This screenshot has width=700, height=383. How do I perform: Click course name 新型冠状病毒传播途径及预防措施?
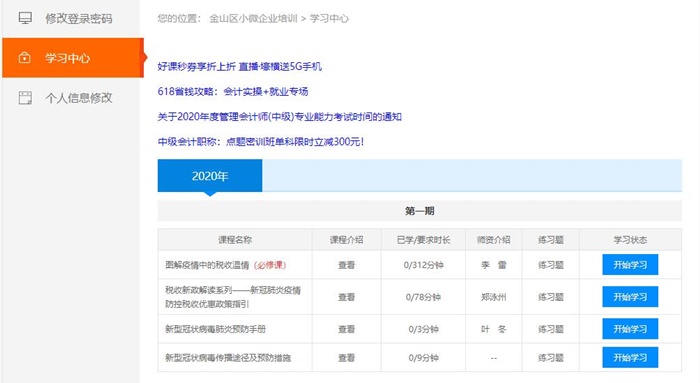click(228, 358)
